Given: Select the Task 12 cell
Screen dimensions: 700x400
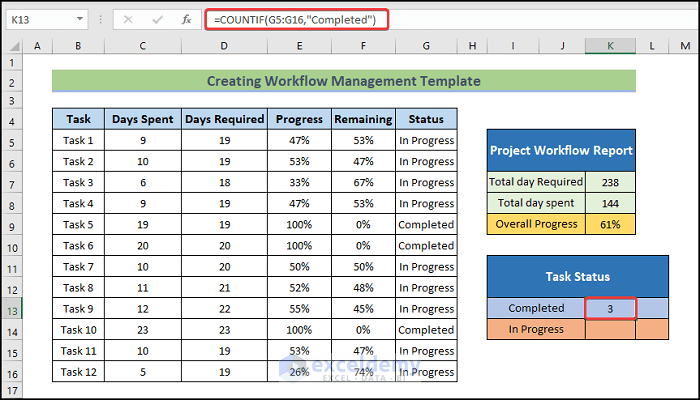Looking at the screenshot, I should click(x=79, y=372).
